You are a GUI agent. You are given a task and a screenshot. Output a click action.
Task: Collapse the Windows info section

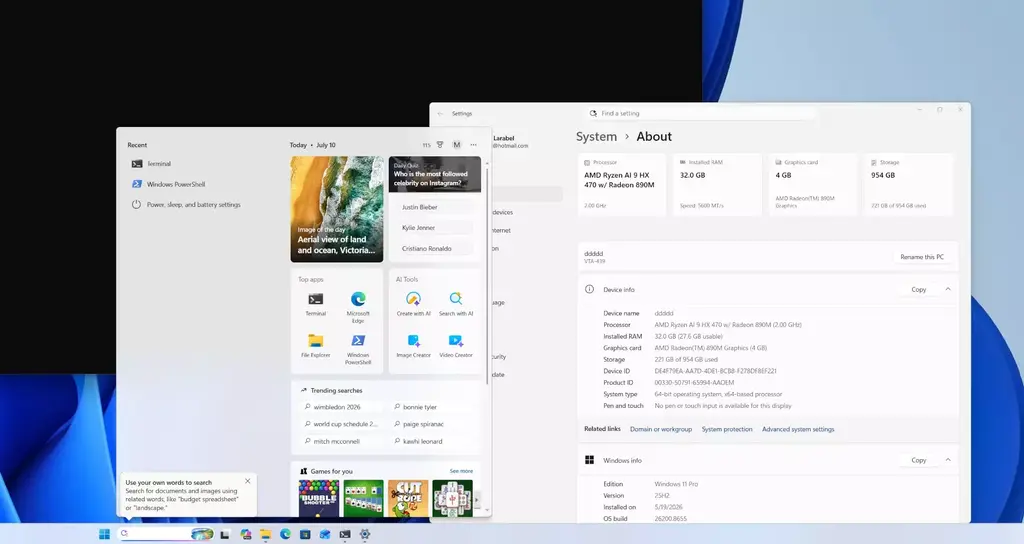948,460
